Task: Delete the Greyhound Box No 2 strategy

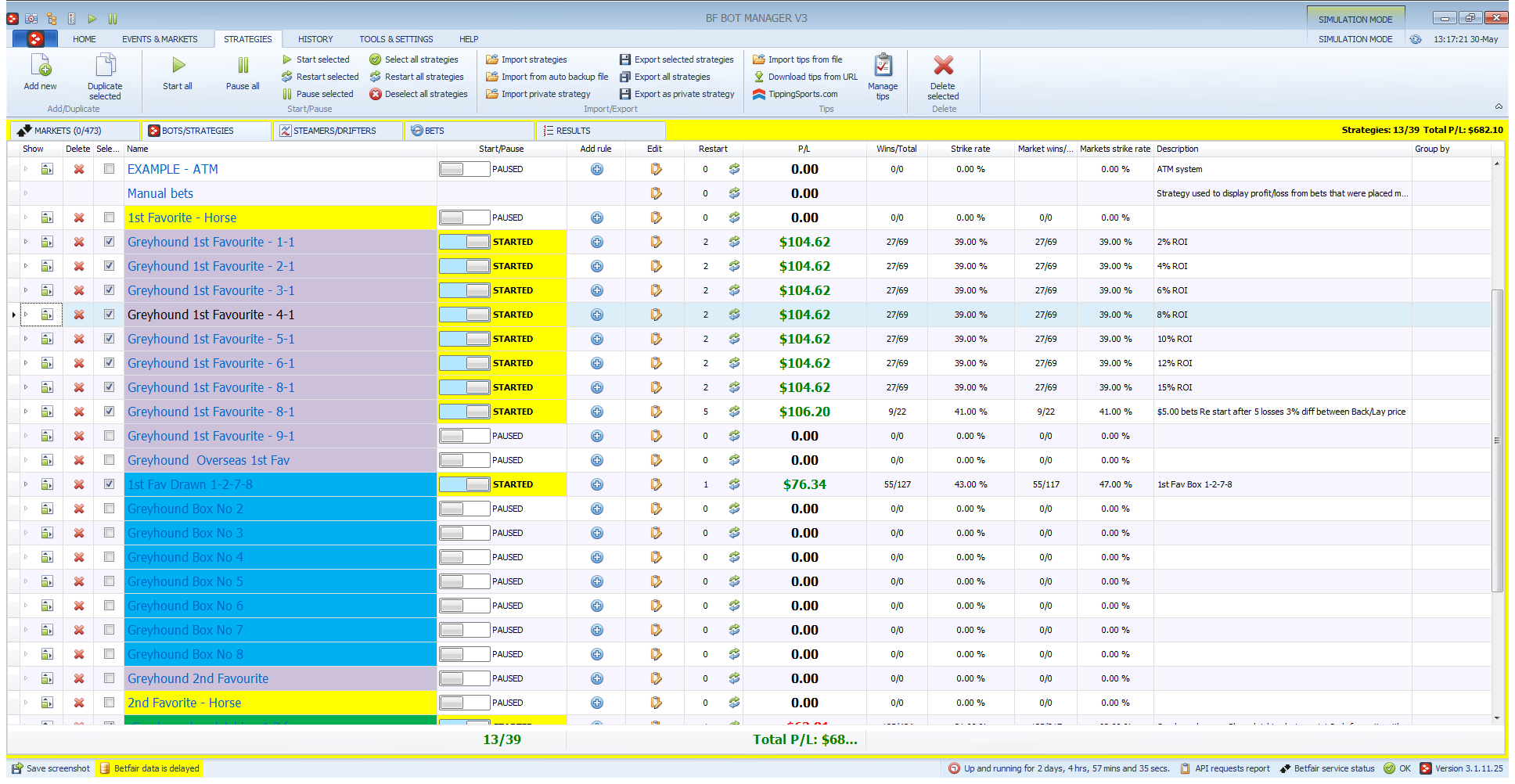Action: (x=79, y=509)
